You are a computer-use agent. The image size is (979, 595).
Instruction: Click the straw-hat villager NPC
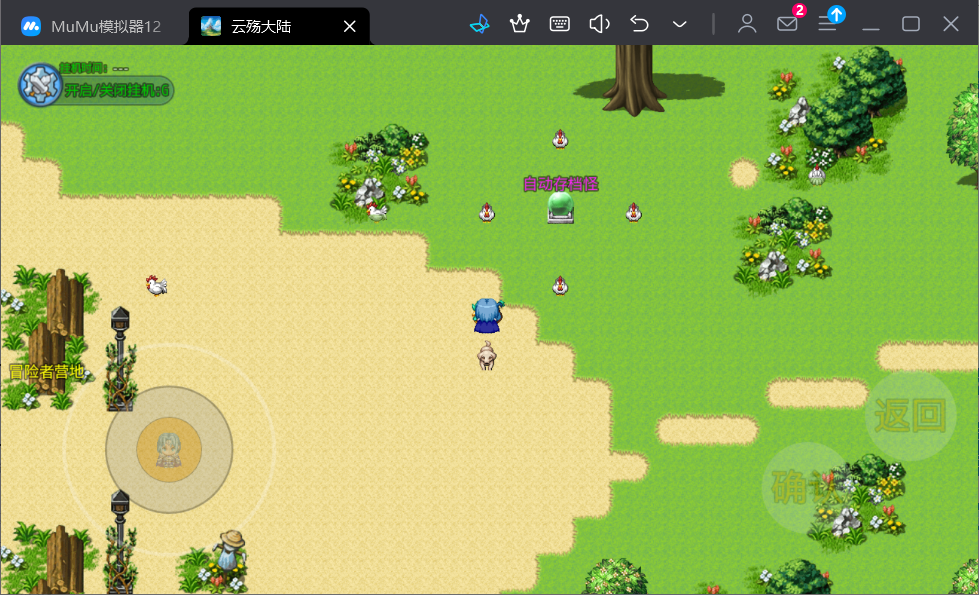(x=232, y=551)
